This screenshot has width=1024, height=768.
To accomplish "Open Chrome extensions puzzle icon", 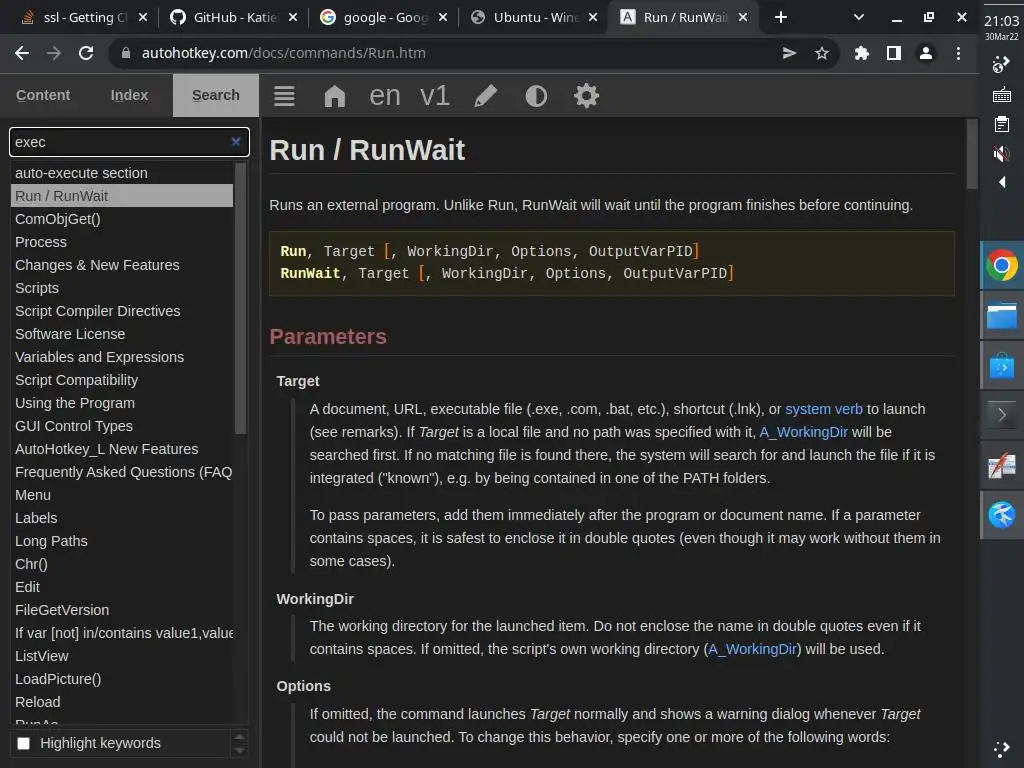I will click(861, 54).
